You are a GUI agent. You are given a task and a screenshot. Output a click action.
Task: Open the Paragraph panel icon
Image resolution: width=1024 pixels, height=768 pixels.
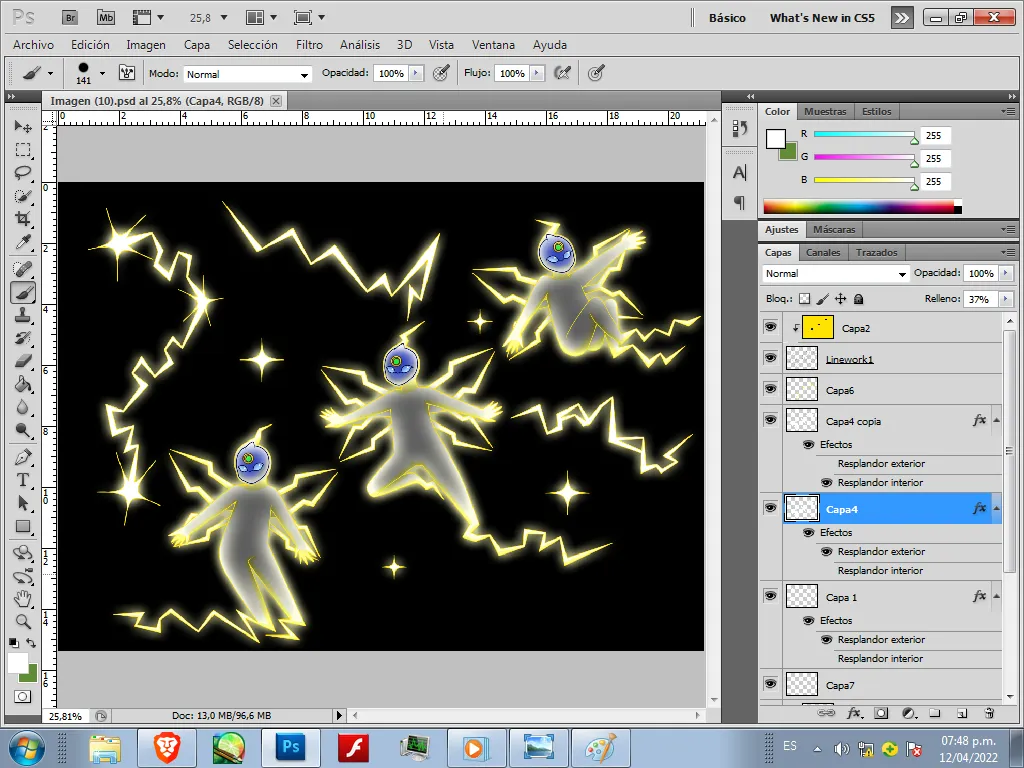click(x=739, y=202)
